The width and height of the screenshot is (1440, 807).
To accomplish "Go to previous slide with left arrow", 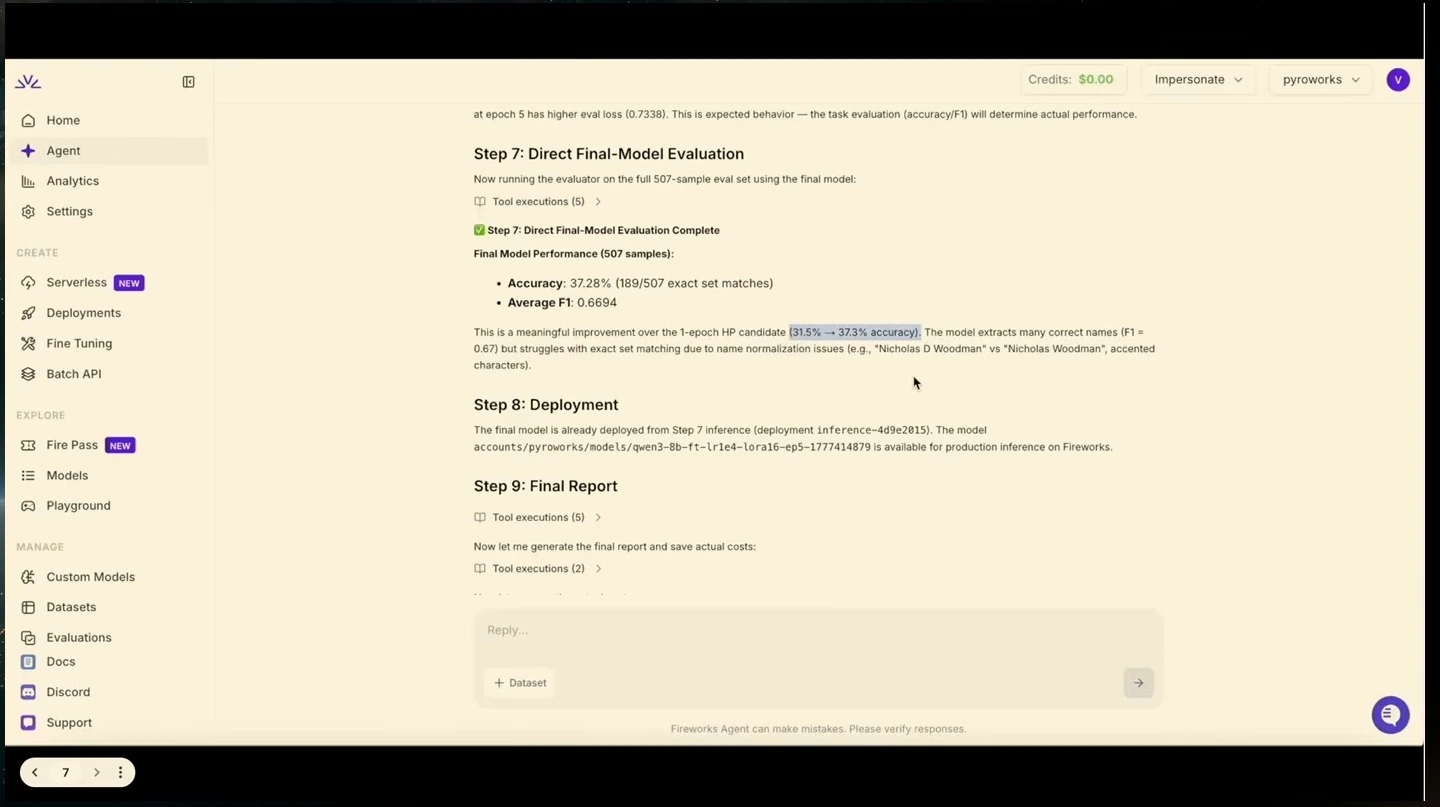I will (x=35, y=773).
